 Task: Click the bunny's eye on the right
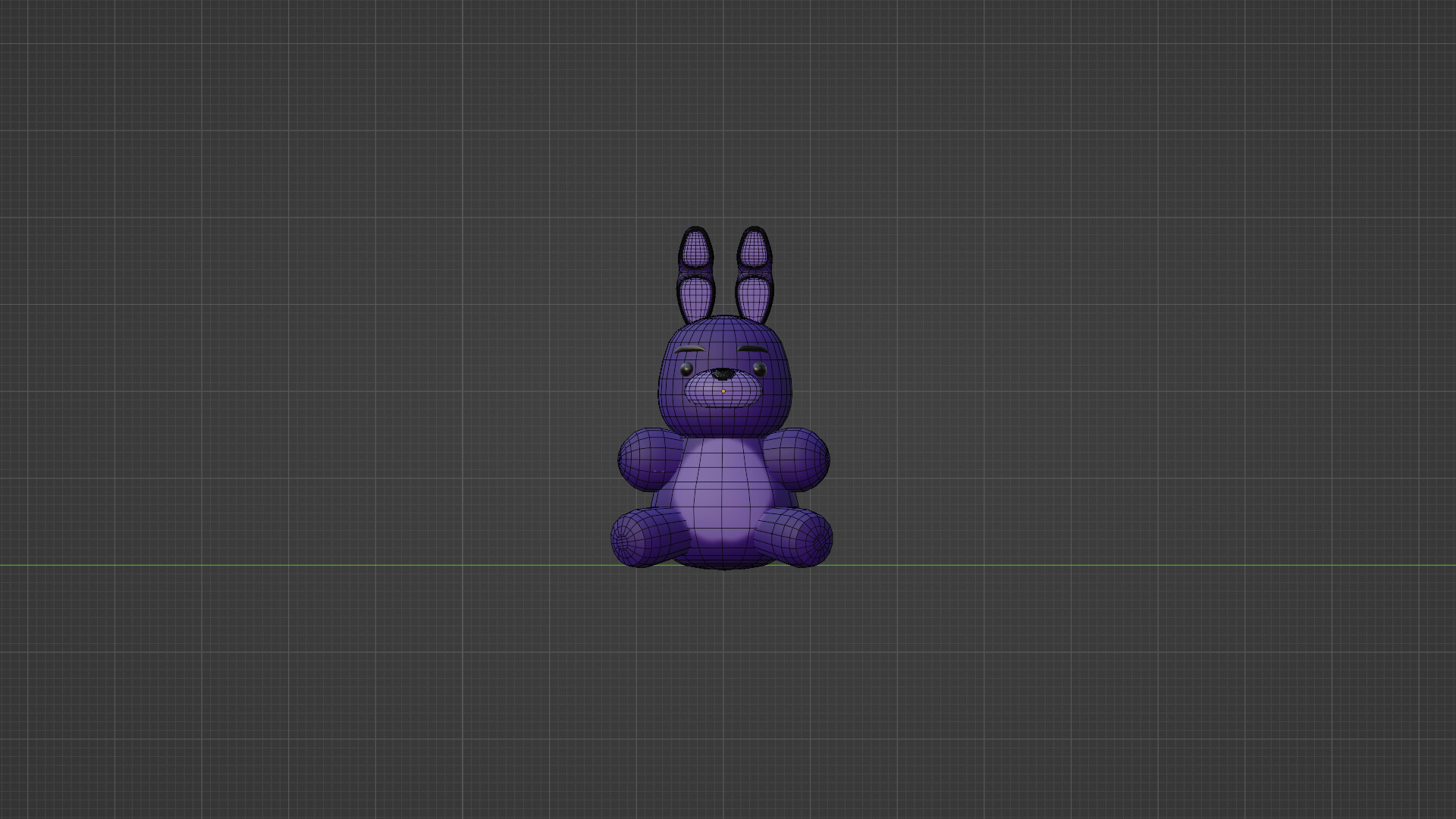(x=760, y=369)
